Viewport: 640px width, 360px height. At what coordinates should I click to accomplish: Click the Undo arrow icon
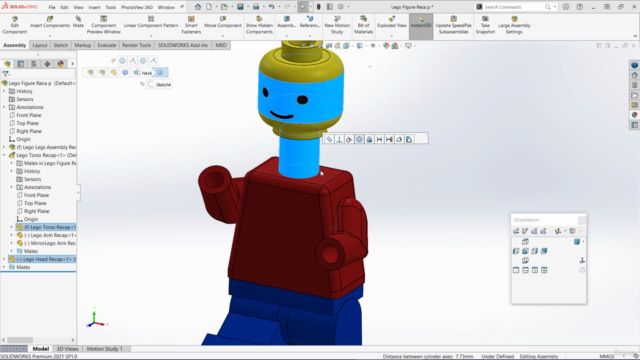click(271, 7)
